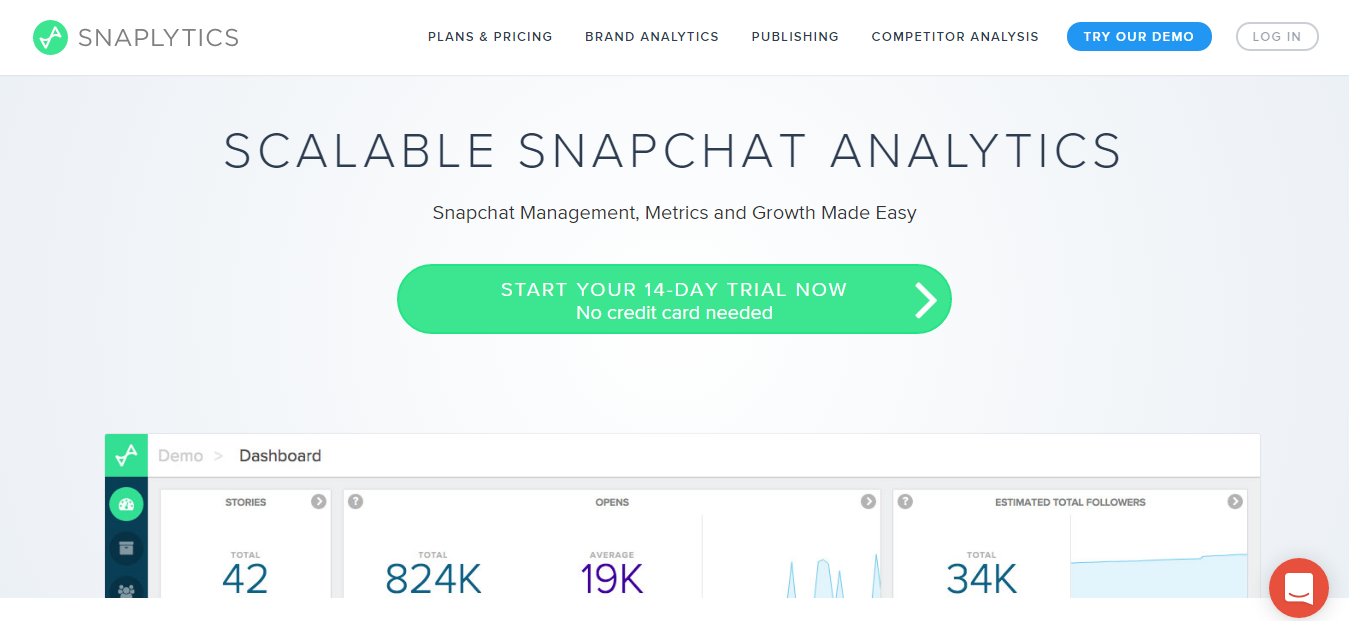Expand the Stories card arrow
Screen dimensions: 1349x621
pyautogui.click(x=318, y=502)
